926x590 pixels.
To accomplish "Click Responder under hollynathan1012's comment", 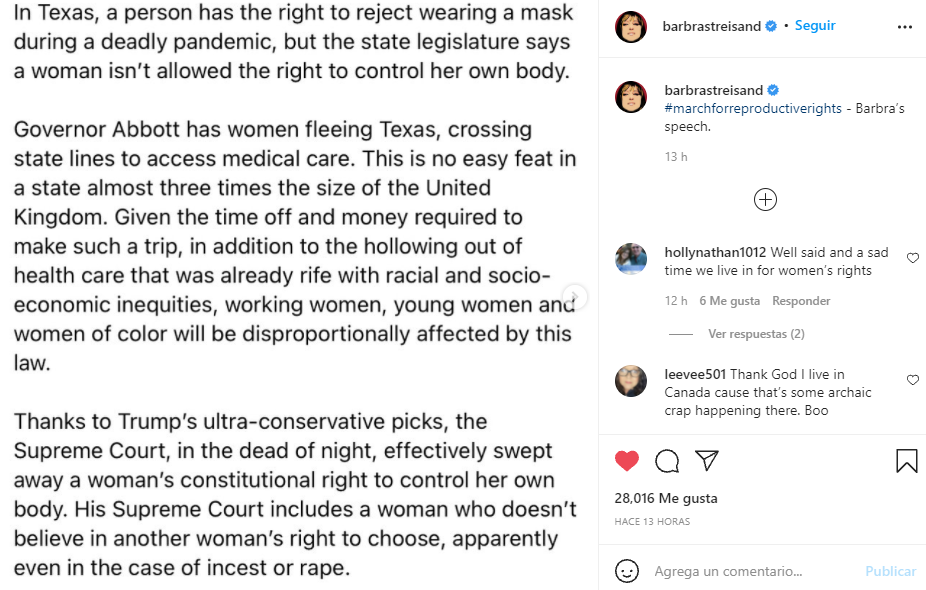I will click(x=801, y=301).
